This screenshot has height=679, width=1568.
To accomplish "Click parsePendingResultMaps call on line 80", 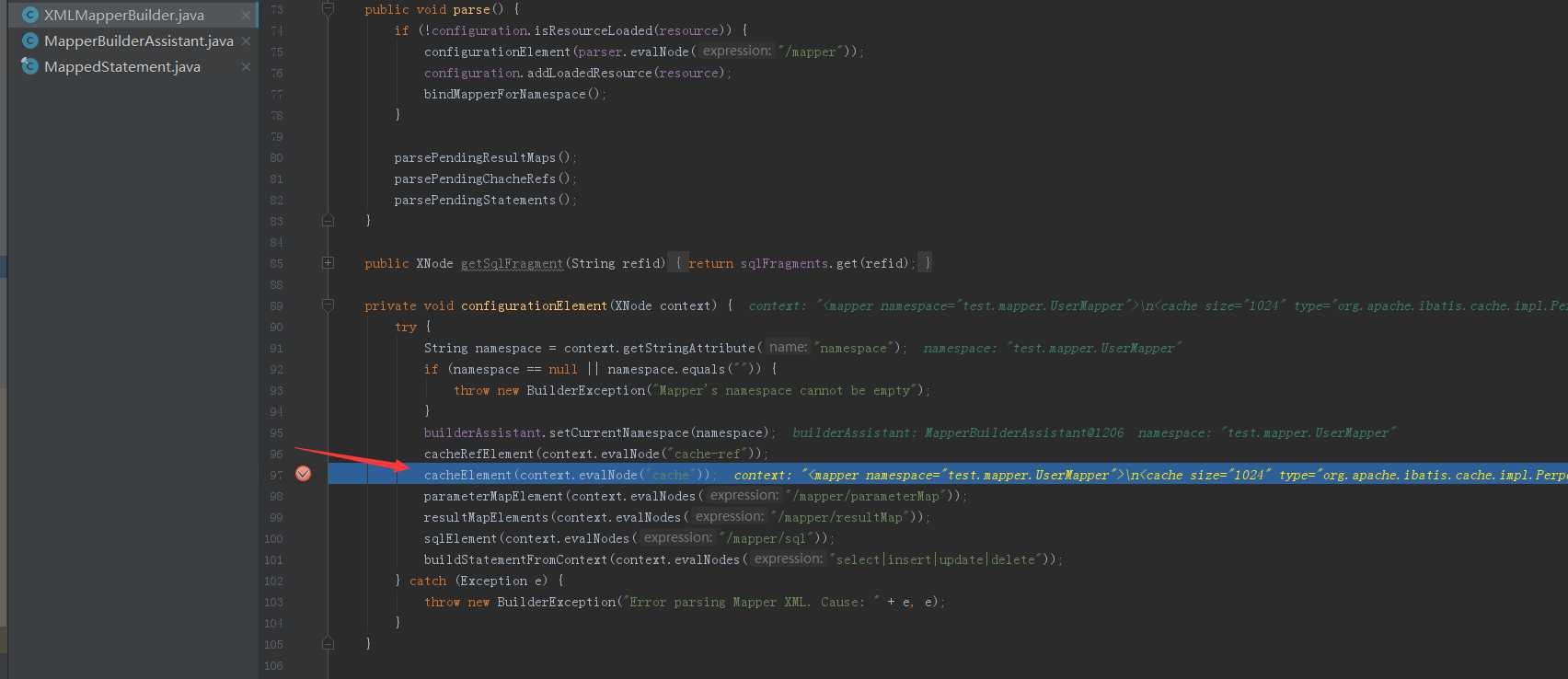I will click(x=475, y=157).
